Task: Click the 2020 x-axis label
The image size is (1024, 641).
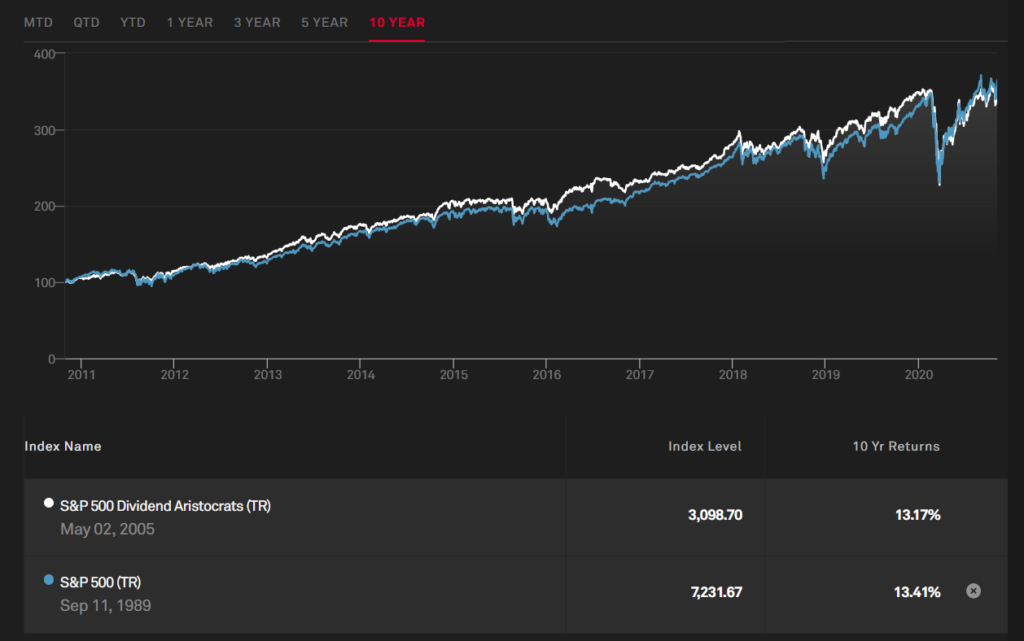Action: [919, 375]
